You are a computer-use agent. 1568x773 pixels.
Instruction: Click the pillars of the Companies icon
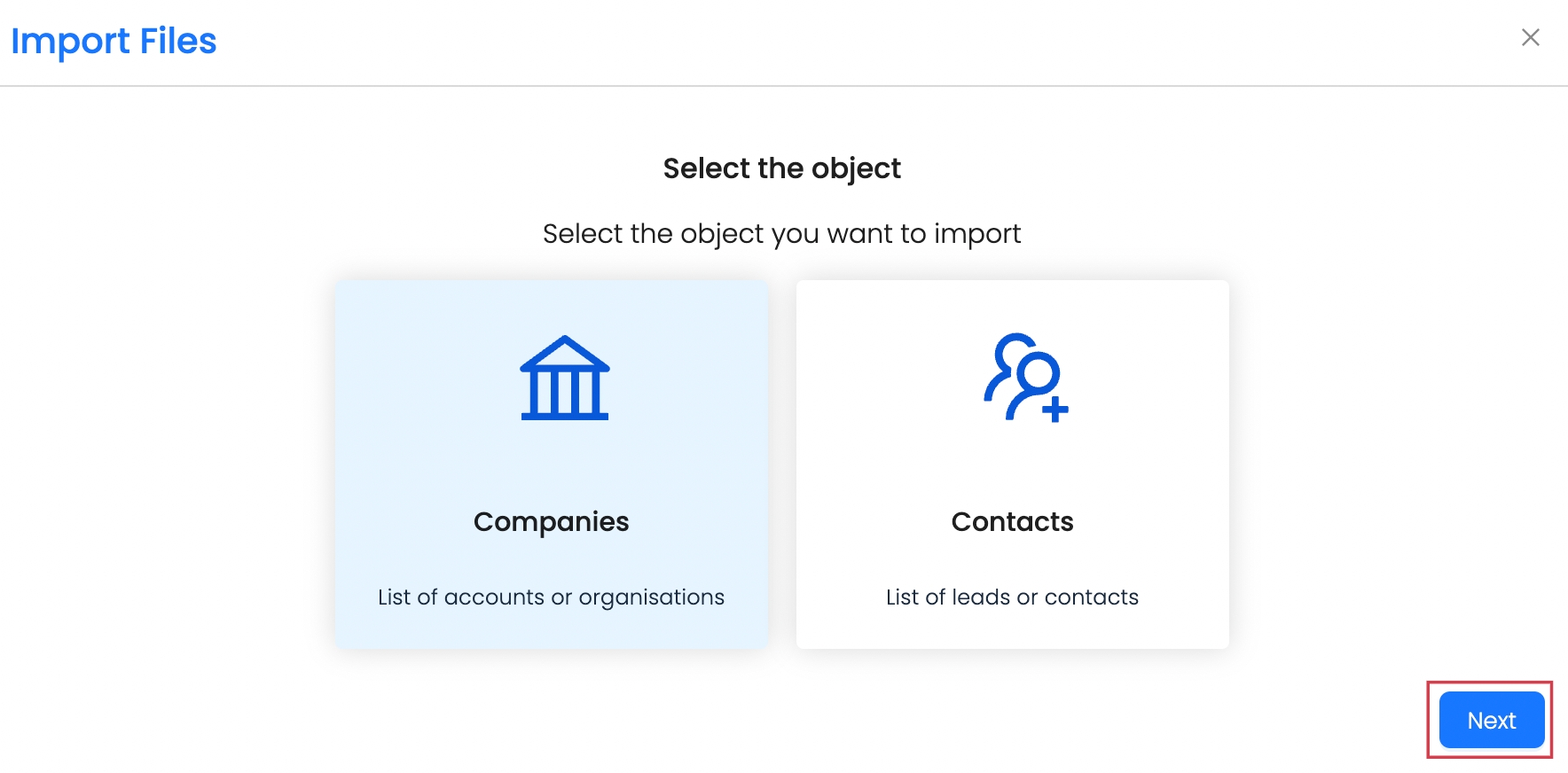pyautogui.click(x=564, y=391)
